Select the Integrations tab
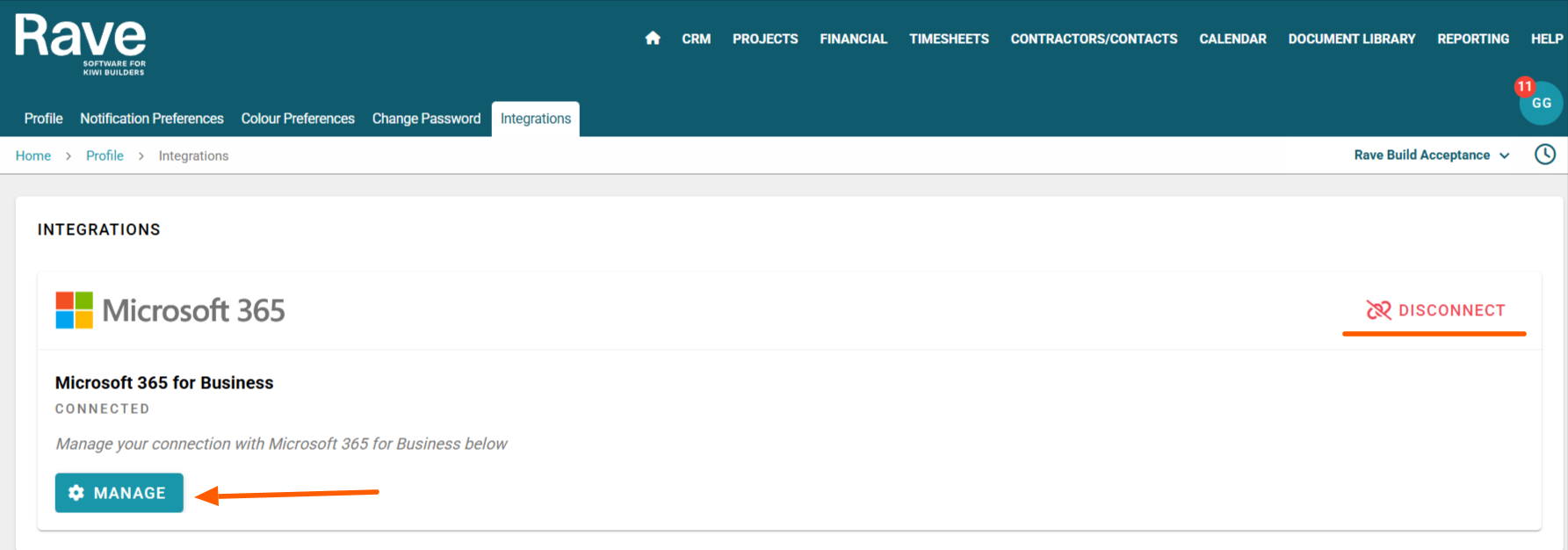The height and width of the screenshot is (550, 1568). coord(536,119)
